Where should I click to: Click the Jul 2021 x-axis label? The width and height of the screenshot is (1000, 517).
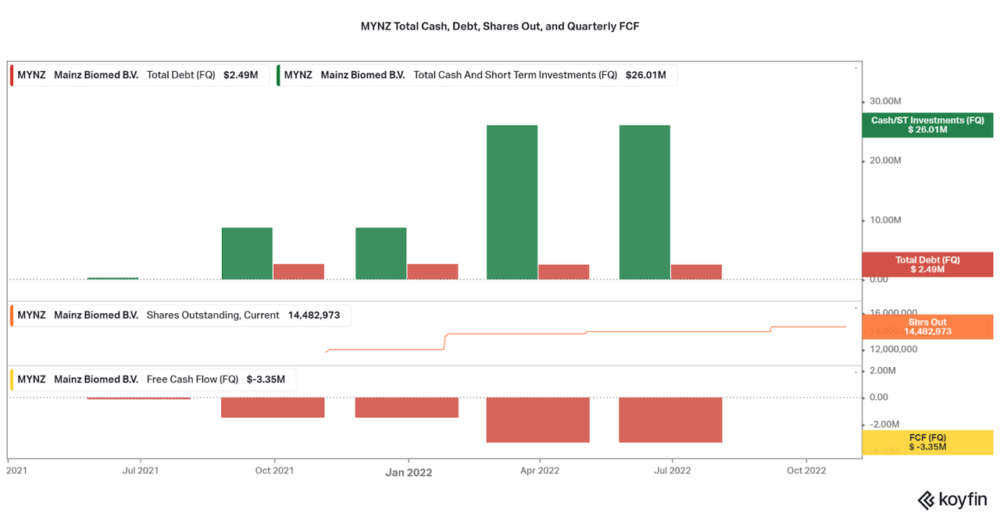(140, 472)
